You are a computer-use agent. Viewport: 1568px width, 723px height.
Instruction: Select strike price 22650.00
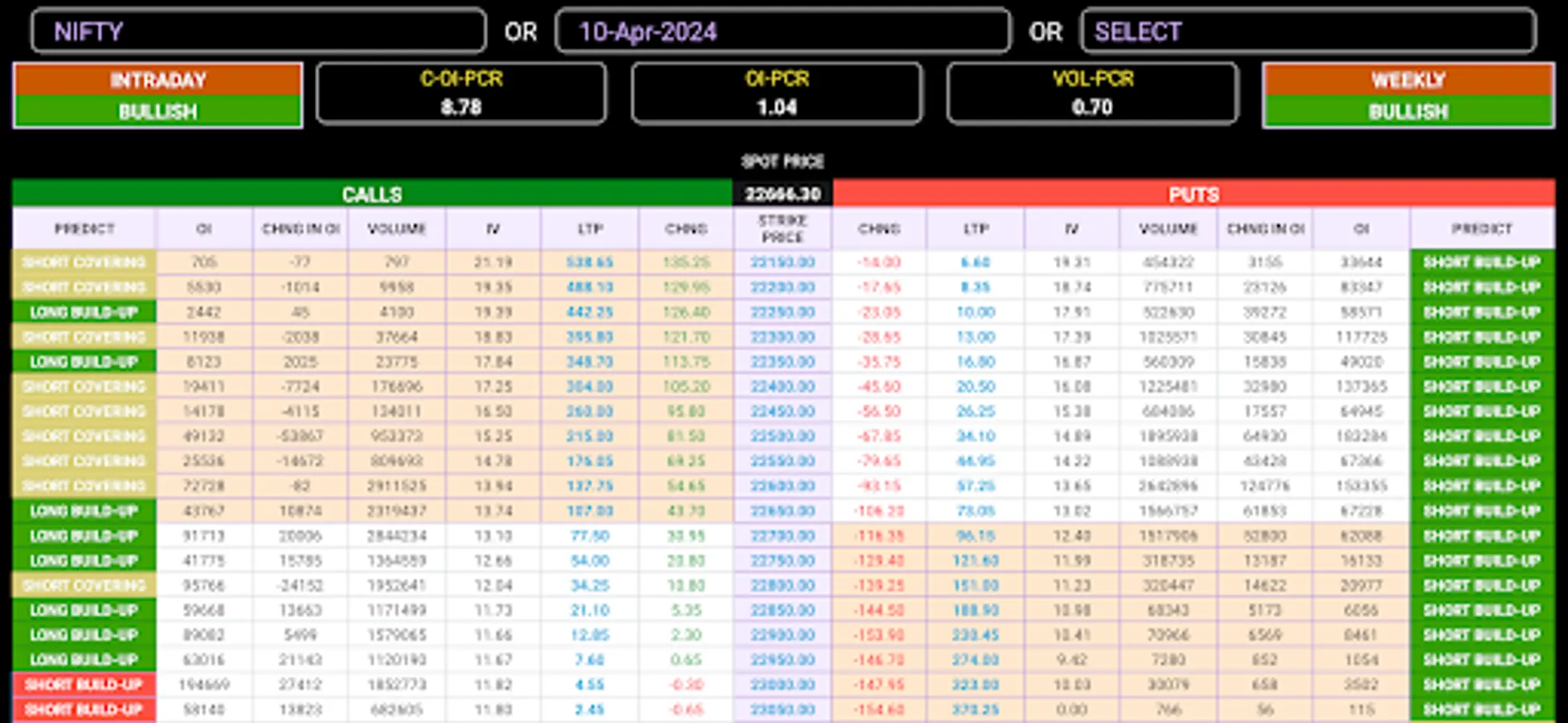pyautogui.click(x=783, y=510)
